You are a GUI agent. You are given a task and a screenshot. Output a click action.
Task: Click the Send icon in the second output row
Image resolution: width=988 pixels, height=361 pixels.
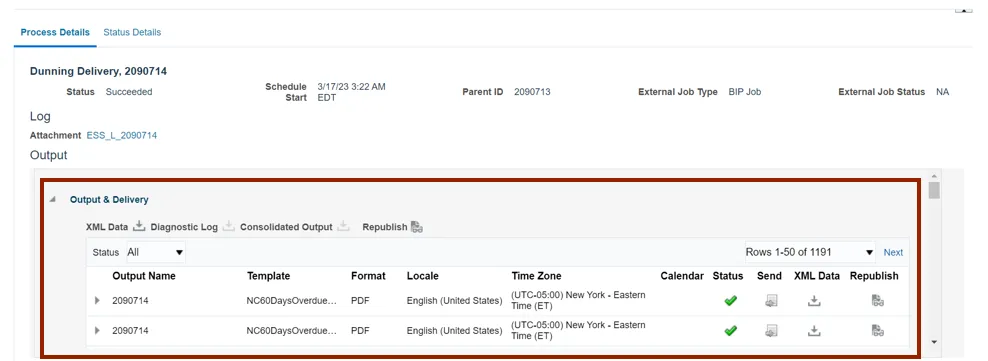(x=771, y=330)
